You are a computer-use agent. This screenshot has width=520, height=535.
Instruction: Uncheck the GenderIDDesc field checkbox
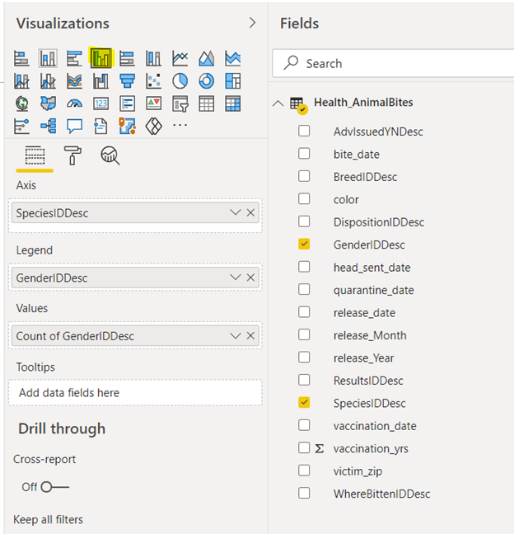coord(304,244)
